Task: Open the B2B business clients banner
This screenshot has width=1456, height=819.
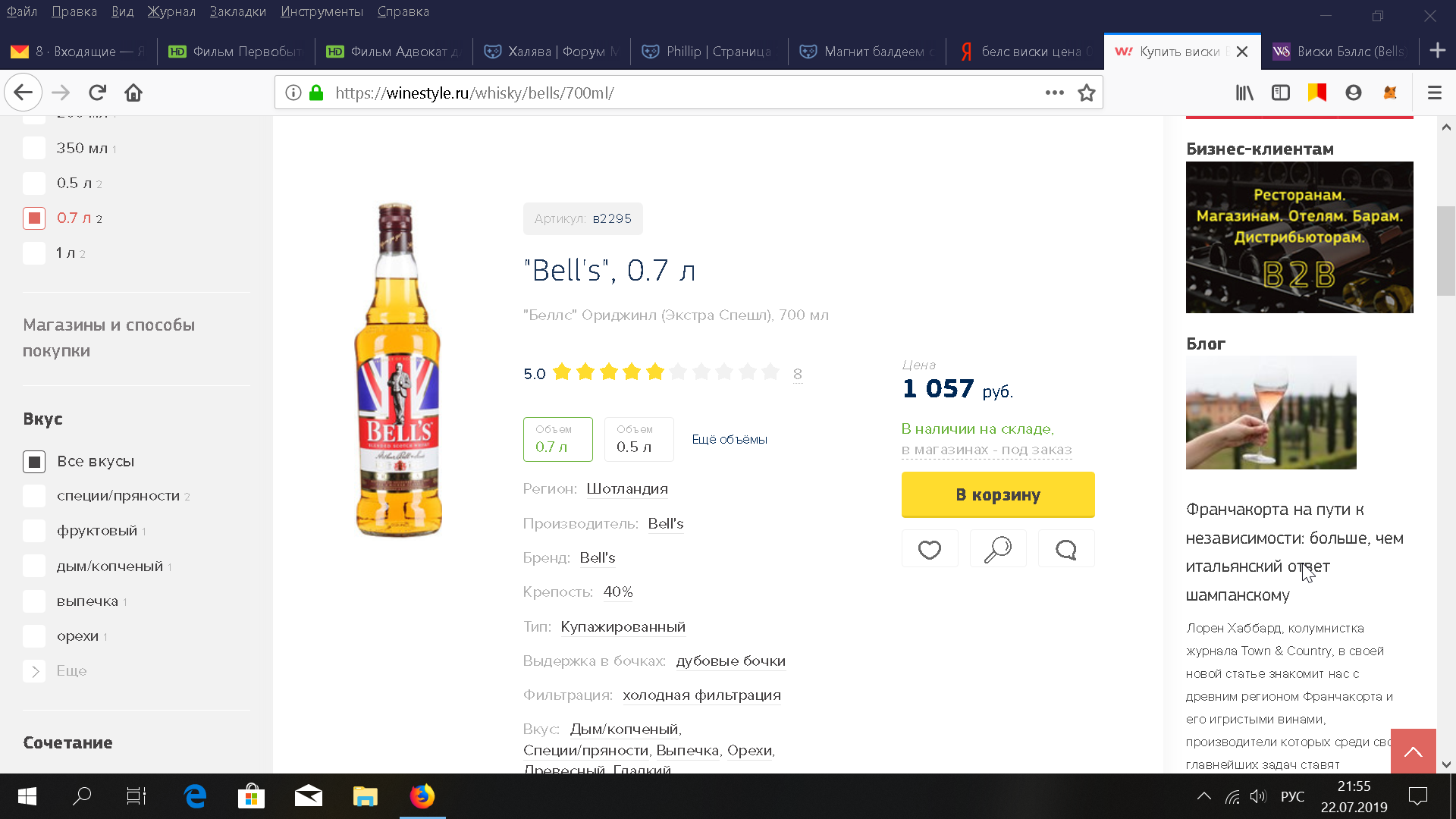Action: tap(1300, 237)
